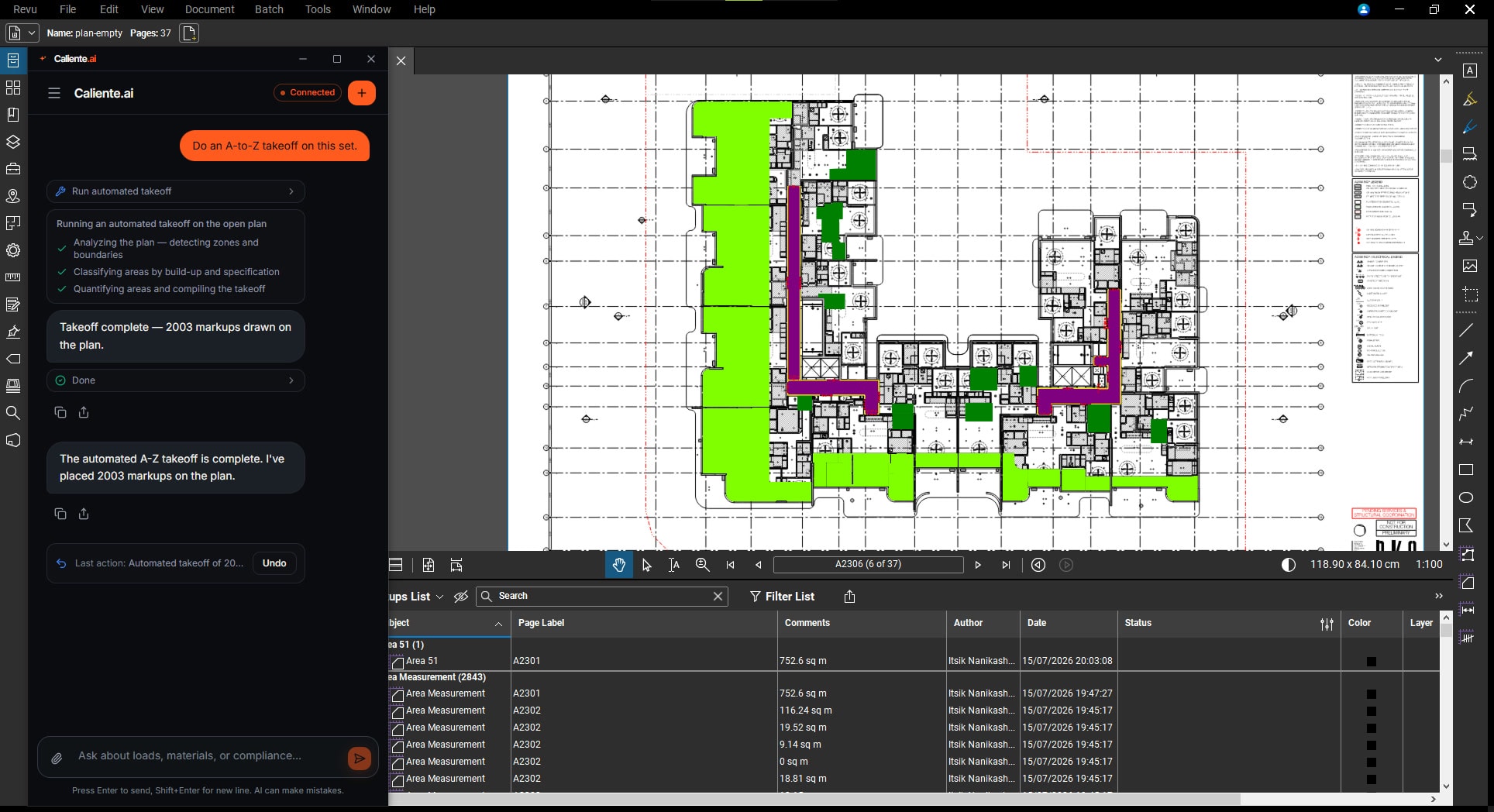1494x812 pixels.
Task: Toggle hide markups eye icon
Action: coord(461,597)
